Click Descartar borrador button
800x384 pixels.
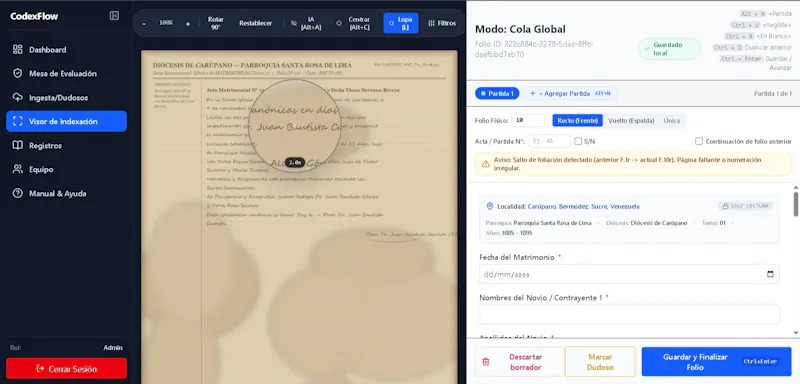(x=519, y=362)
